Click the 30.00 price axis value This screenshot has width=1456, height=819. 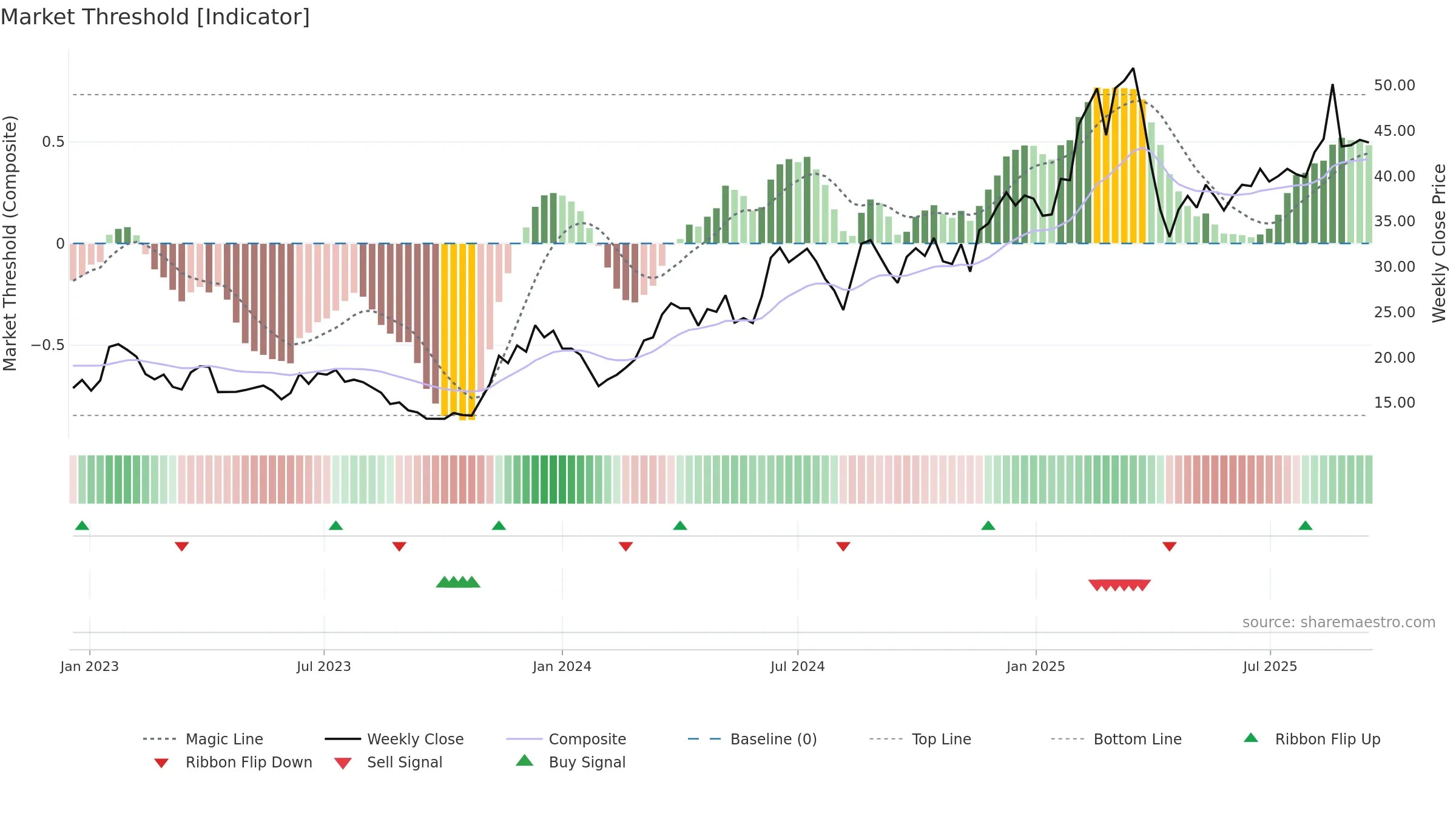pyautogui.click(x=1395, y=267)
